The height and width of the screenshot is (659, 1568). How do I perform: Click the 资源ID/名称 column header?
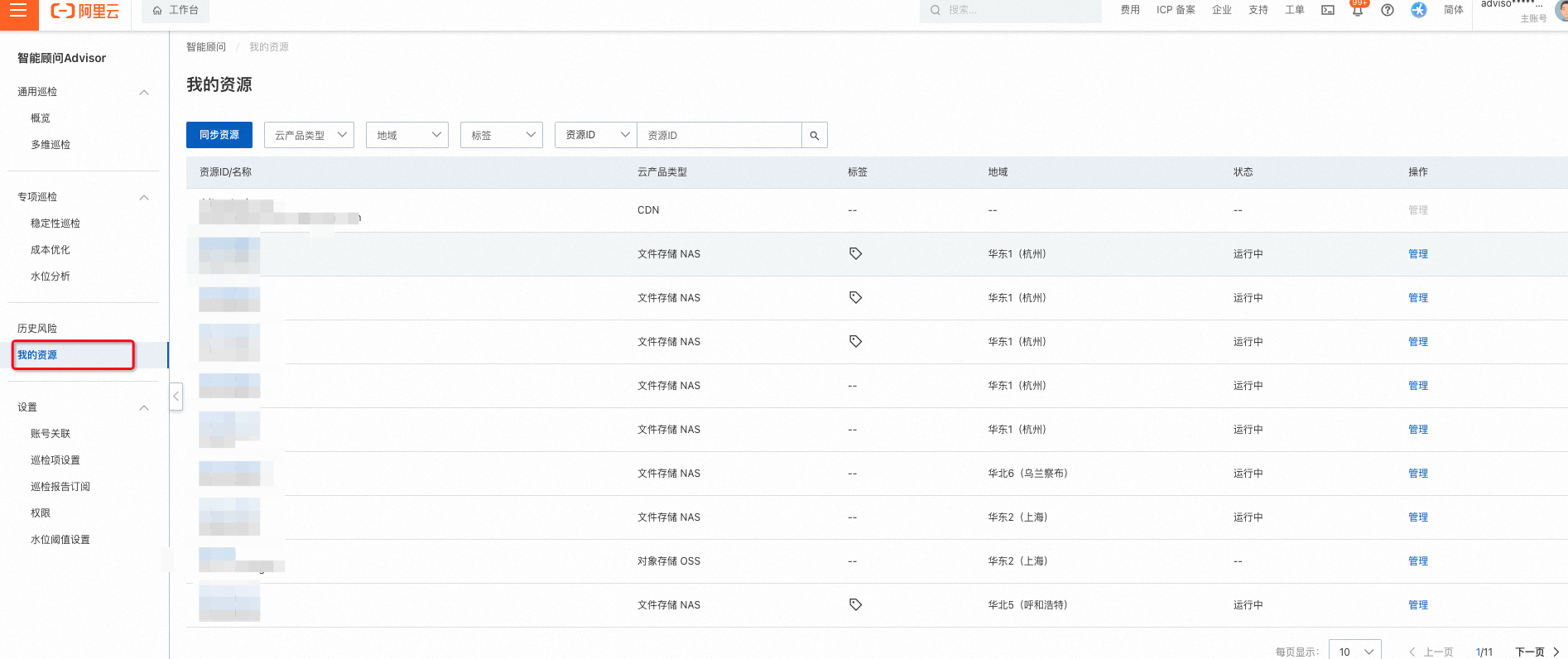225,172
